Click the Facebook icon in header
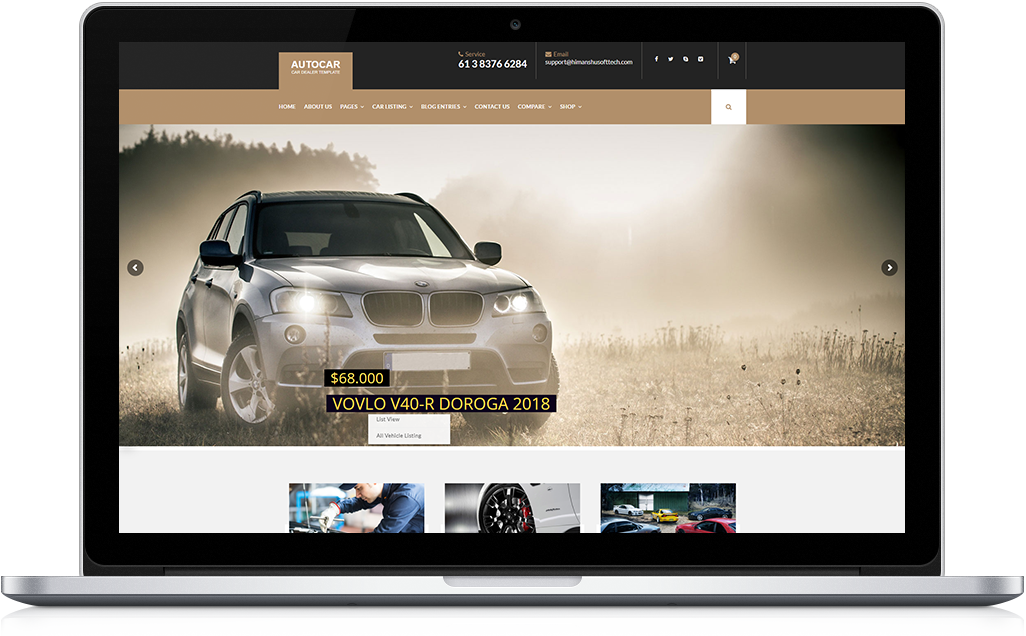The height and width of the screenshot is (636, 1026). pyautogui.click(x=656, y=59)
